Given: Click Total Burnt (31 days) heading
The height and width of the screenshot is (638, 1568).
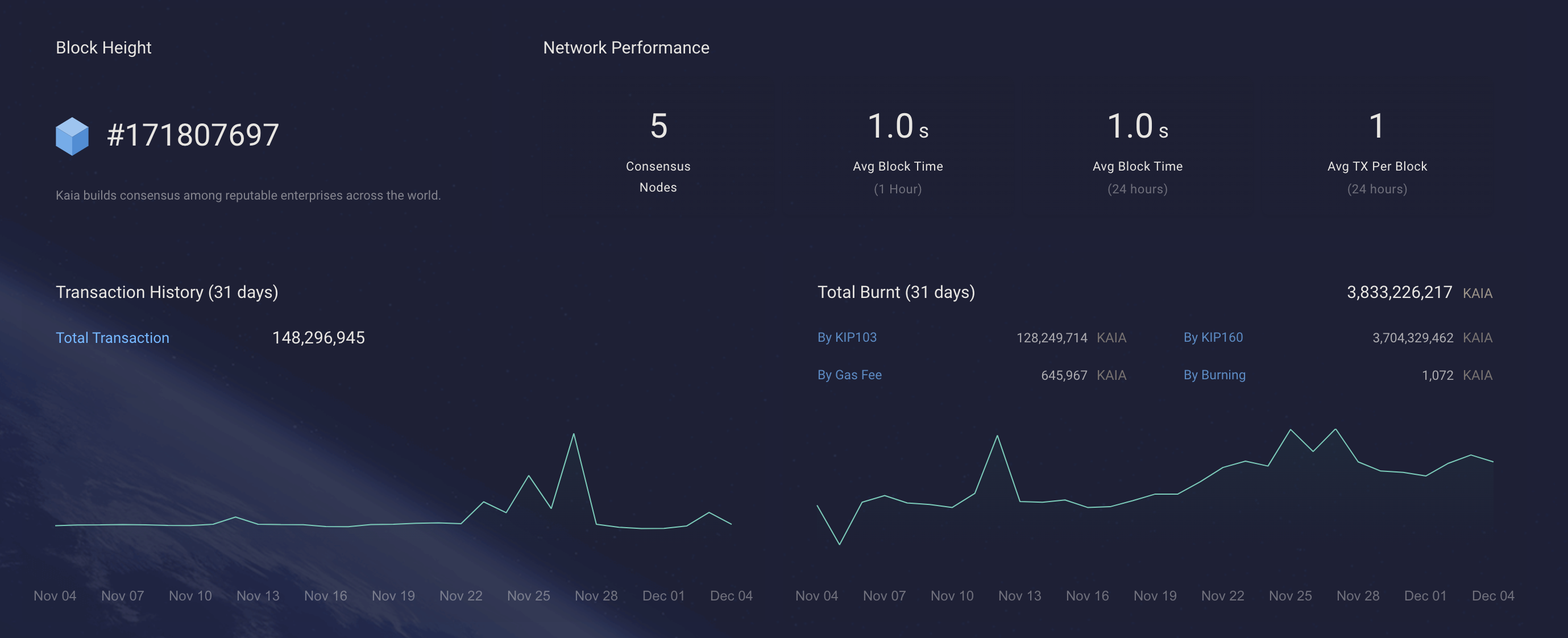Looking at the screenshot, I should click(x=896, y=292).
